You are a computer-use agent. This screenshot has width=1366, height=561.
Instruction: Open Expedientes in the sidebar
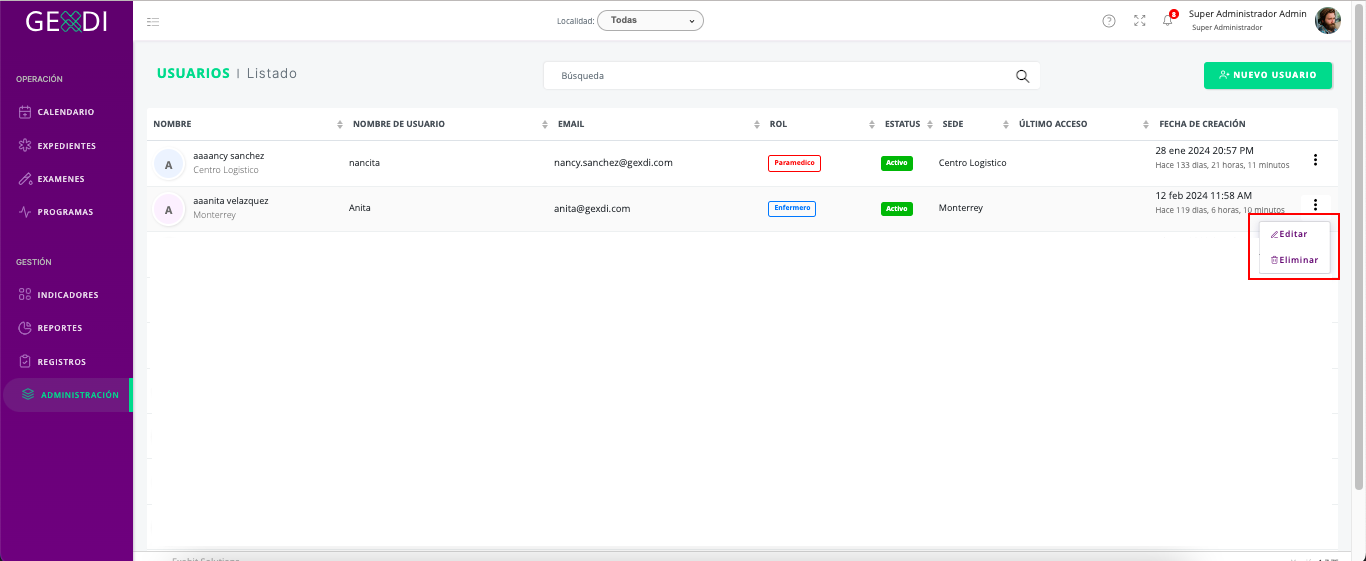point(66,146)
